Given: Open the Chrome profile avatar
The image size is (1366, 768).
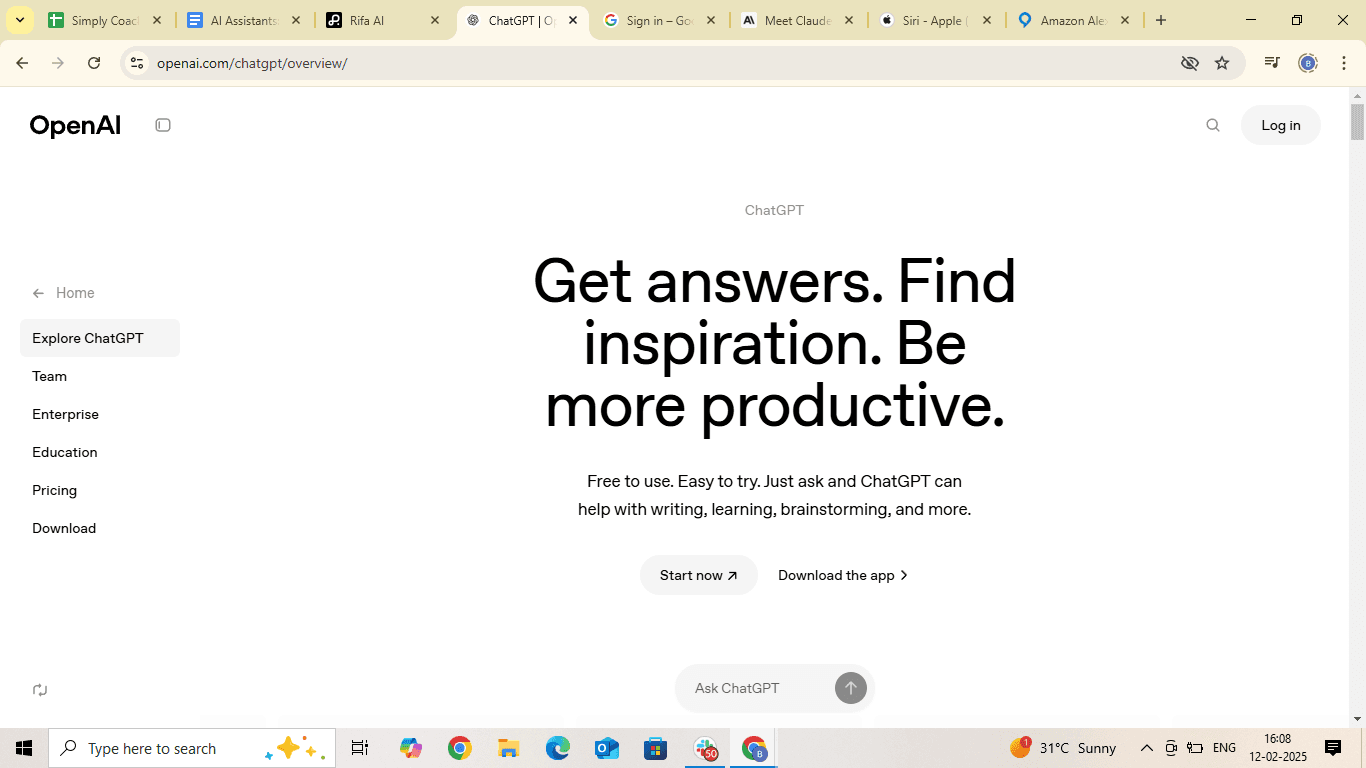Looking at the screenshot, I should click(x=1308, y=63).
